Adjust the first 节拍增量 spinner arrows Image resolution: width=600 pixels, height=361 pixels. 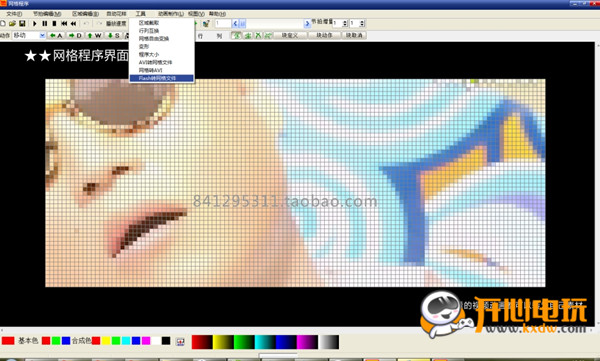[x=345, y=24]
